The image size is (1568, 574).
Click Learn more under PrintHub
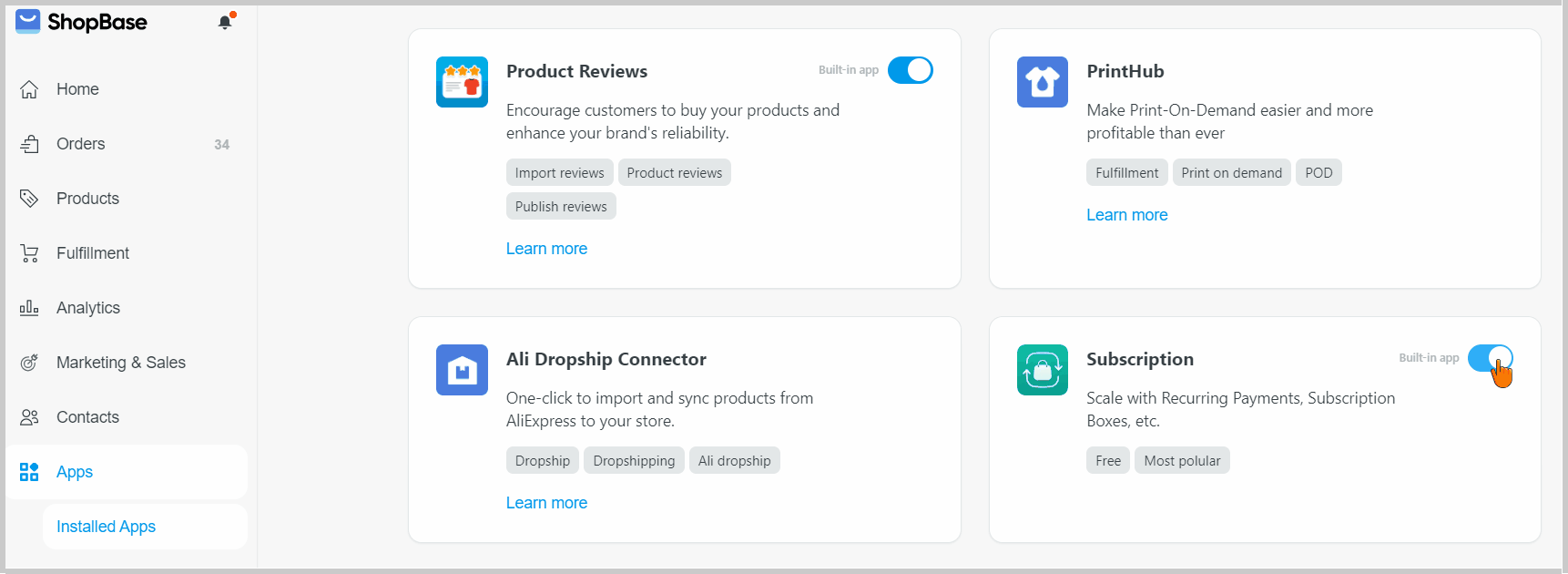[1126, 215]
